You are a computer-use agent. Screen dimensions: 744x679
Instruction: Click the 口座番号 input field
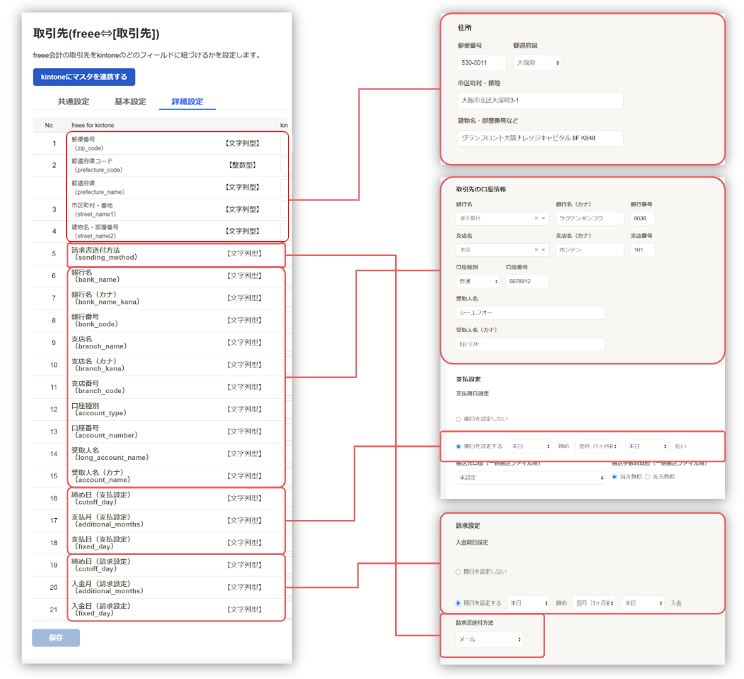(x=527, y=281)
